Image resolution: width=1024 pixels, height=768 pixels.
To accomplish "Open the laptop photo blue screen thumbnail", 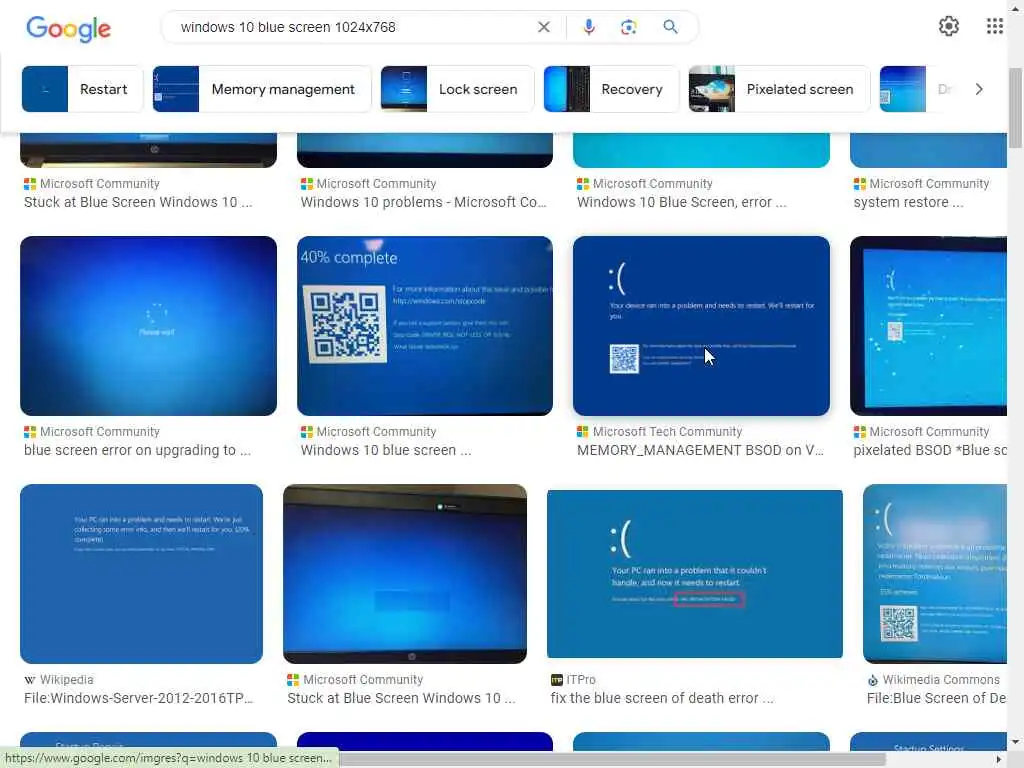I will click(405, 574).
